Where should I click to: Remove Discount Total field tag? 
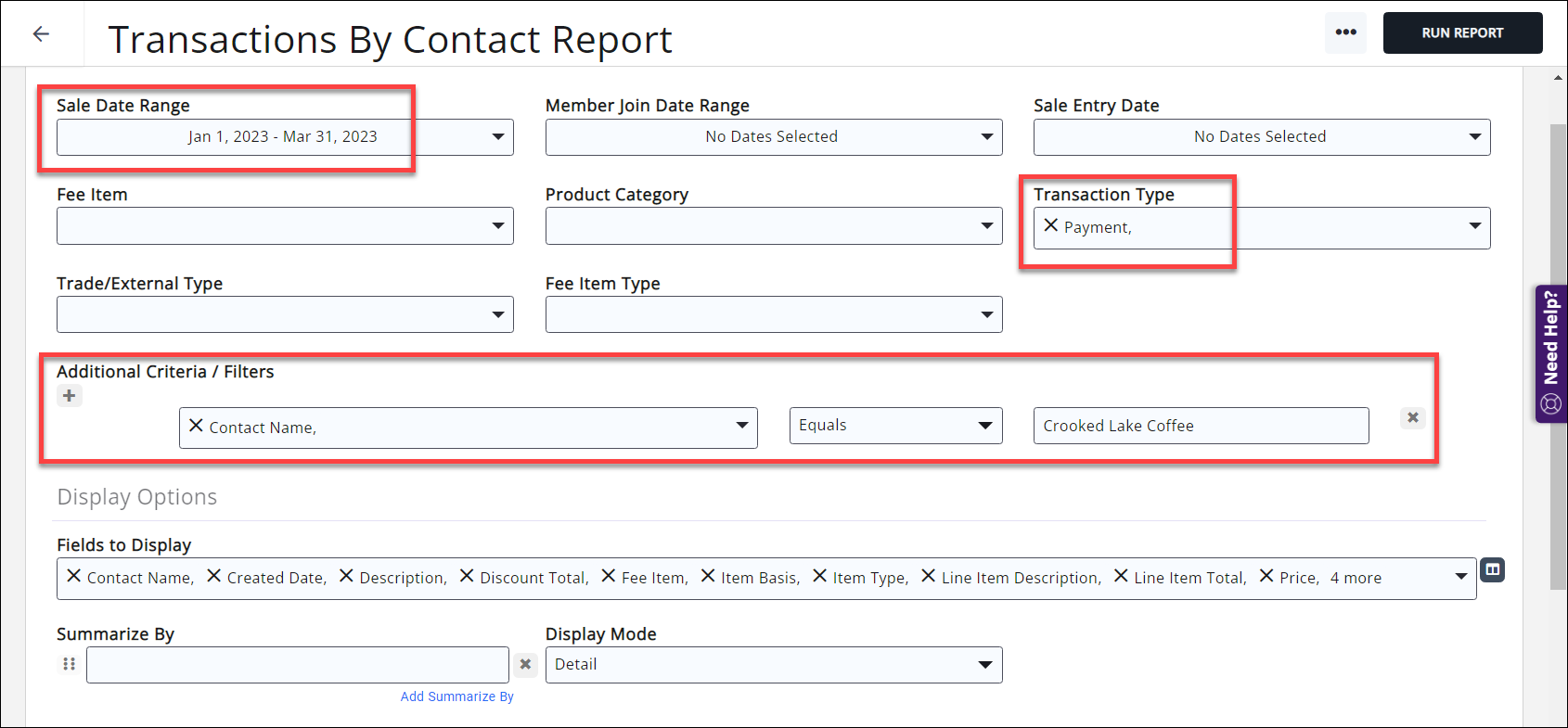point(467,576)
